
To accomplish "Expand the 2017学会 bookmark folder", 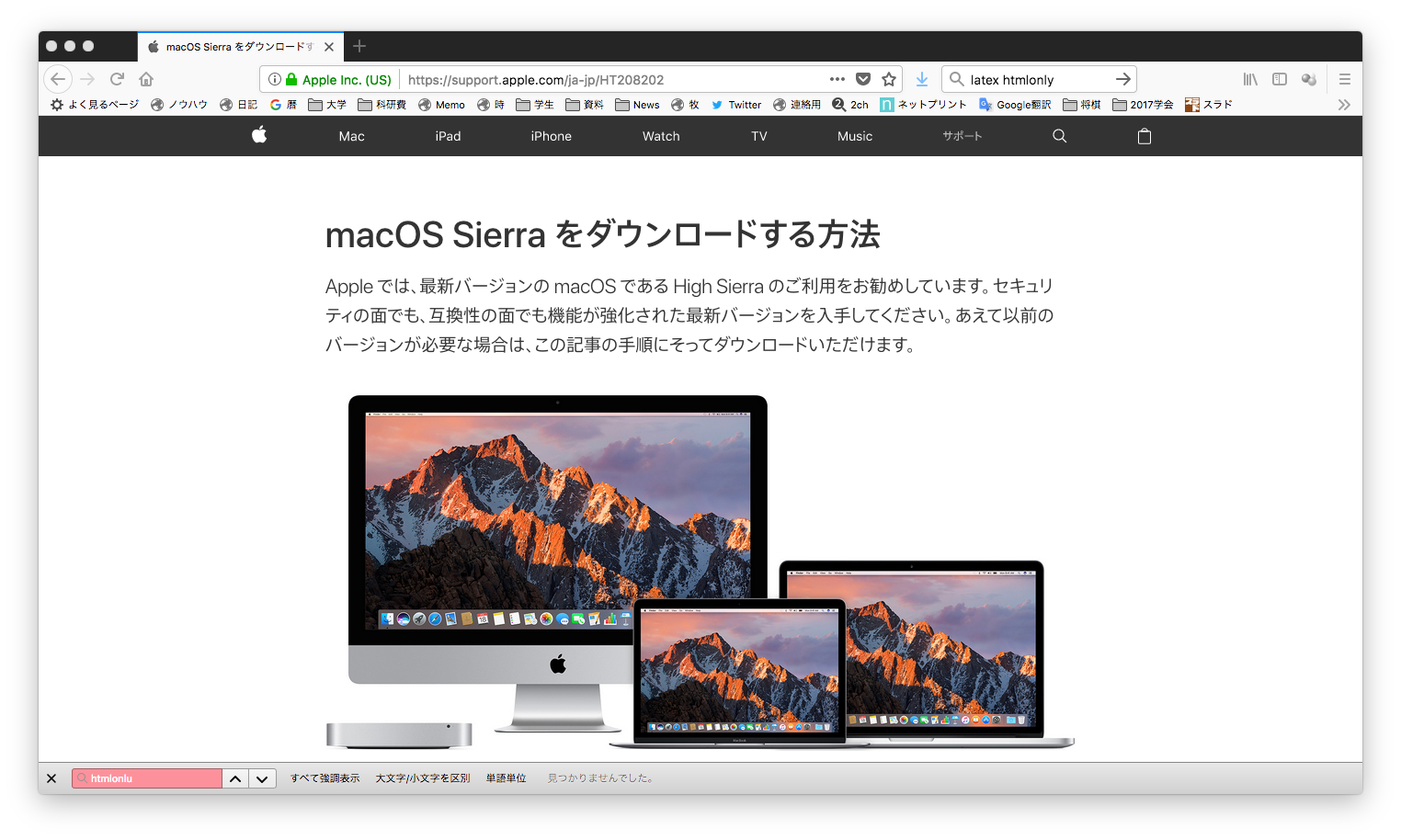I will pos(1143,105).
